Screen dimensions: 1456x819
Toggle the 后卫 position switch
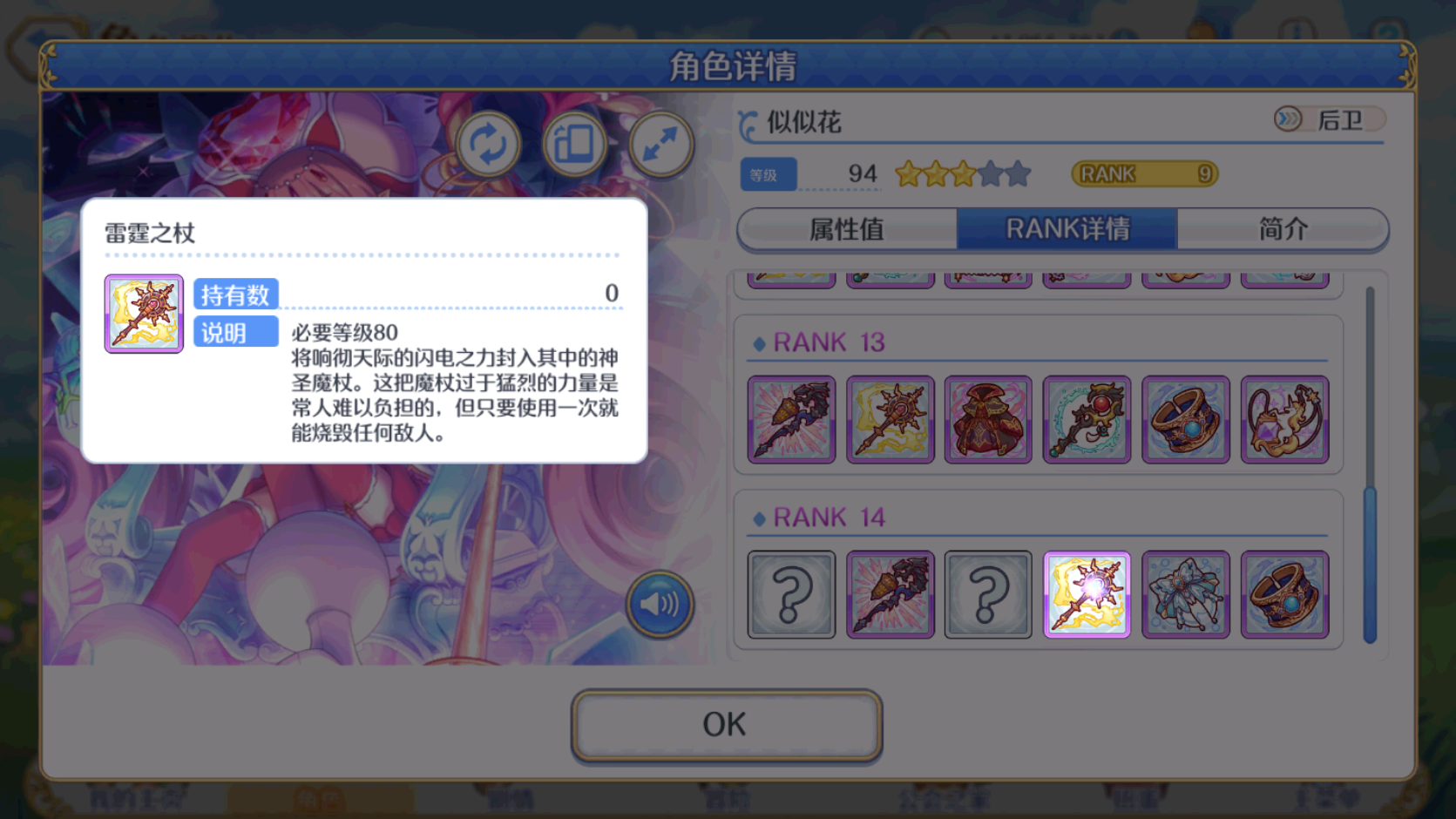(1329, 119)
